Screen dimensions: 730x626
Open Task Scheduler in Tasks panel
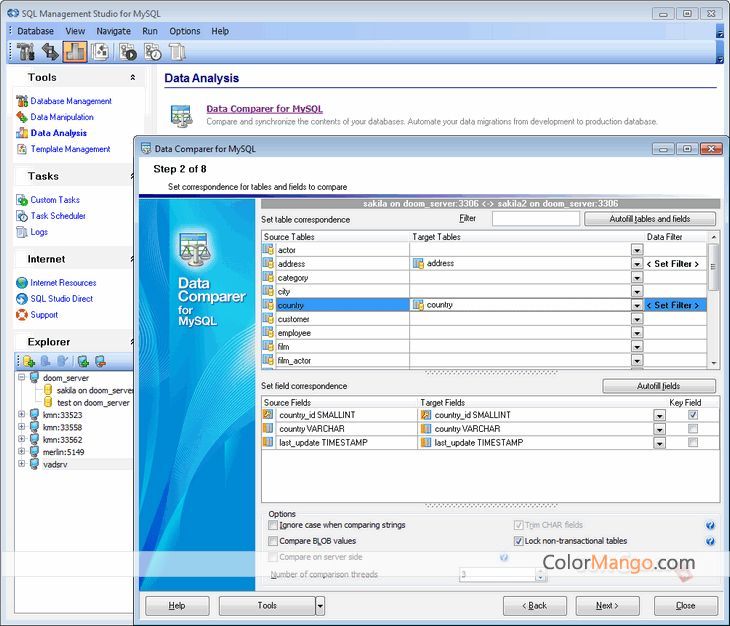[x=58, y=216]
